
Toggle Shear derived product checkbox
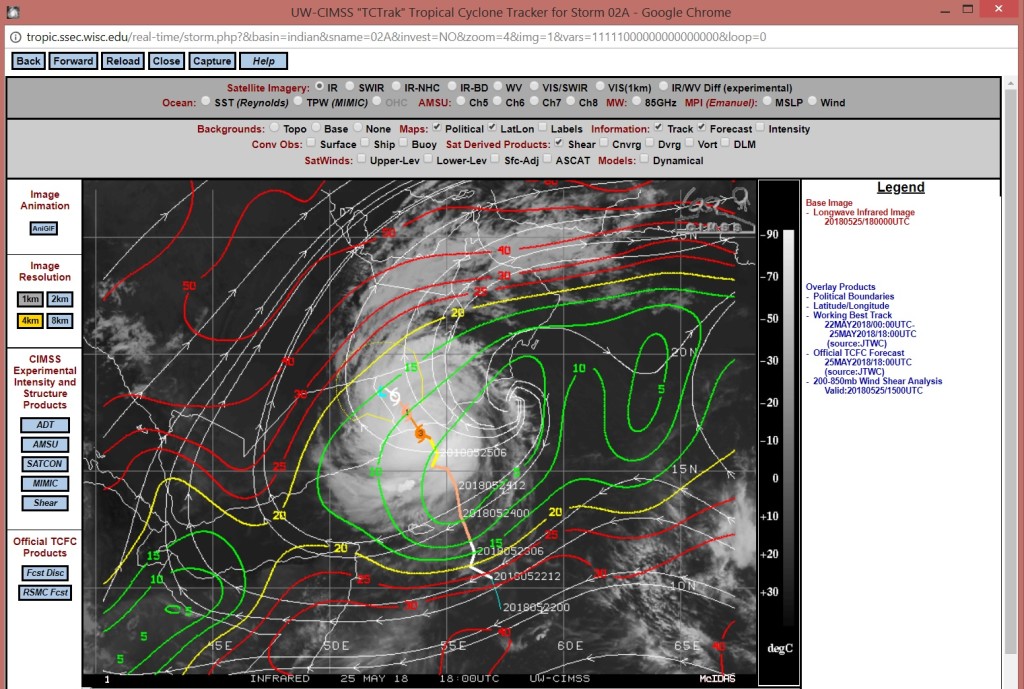(559, 142)
